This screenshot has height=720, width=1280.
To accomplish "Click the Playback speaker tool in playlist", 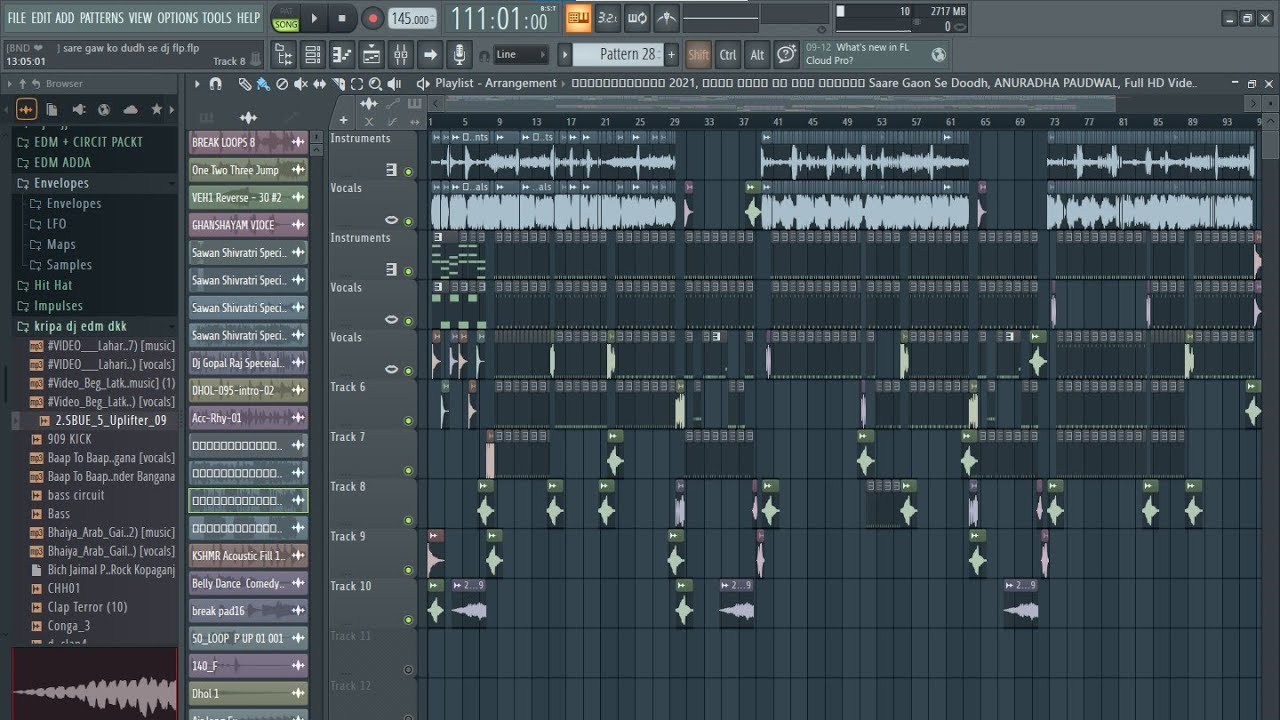I will [395, 84].
